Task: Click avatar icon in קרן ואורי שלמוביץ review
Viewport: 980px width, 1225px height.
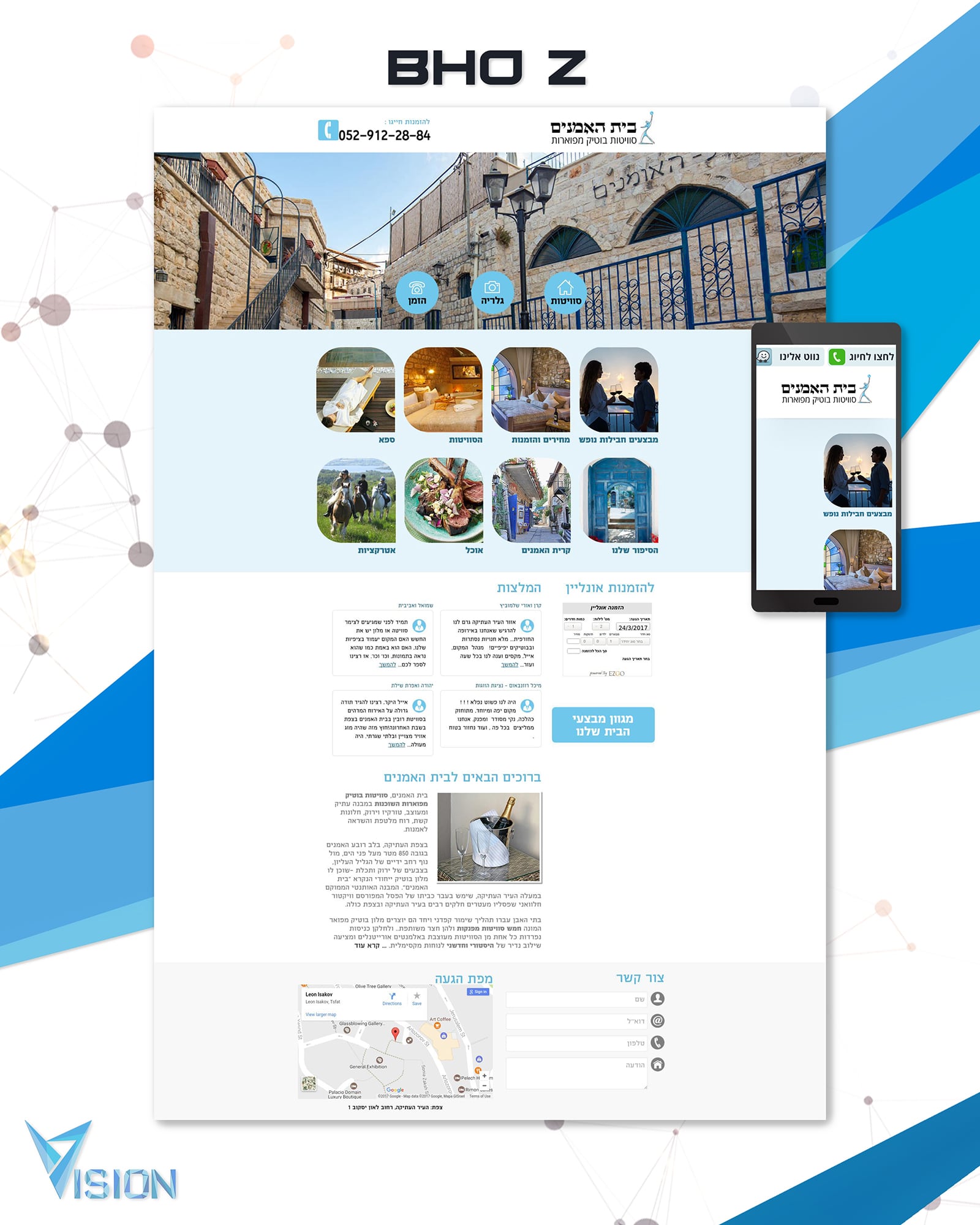Action: tap(527, 626)
